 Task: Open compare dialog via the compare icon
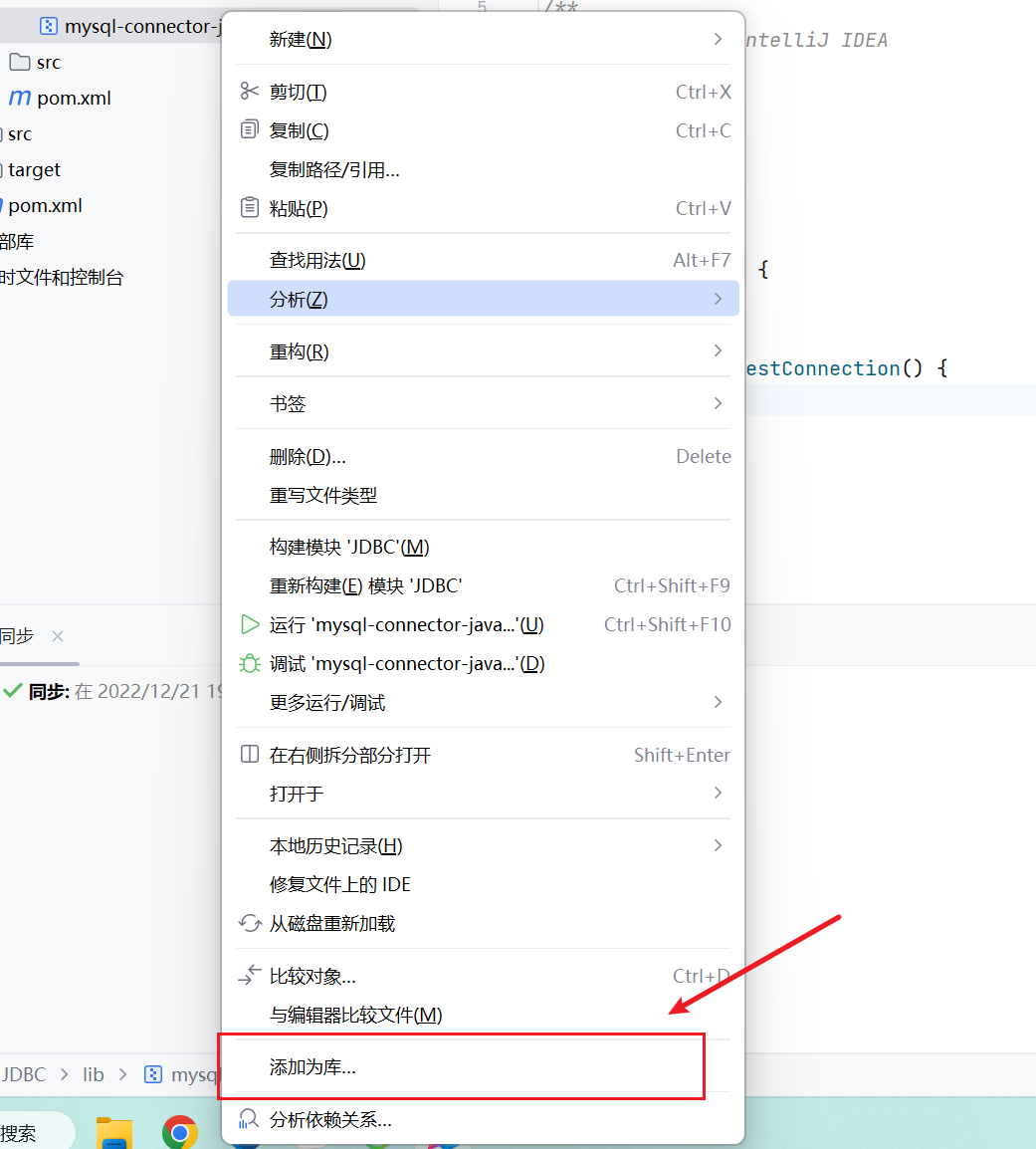(x=248, y=977)
